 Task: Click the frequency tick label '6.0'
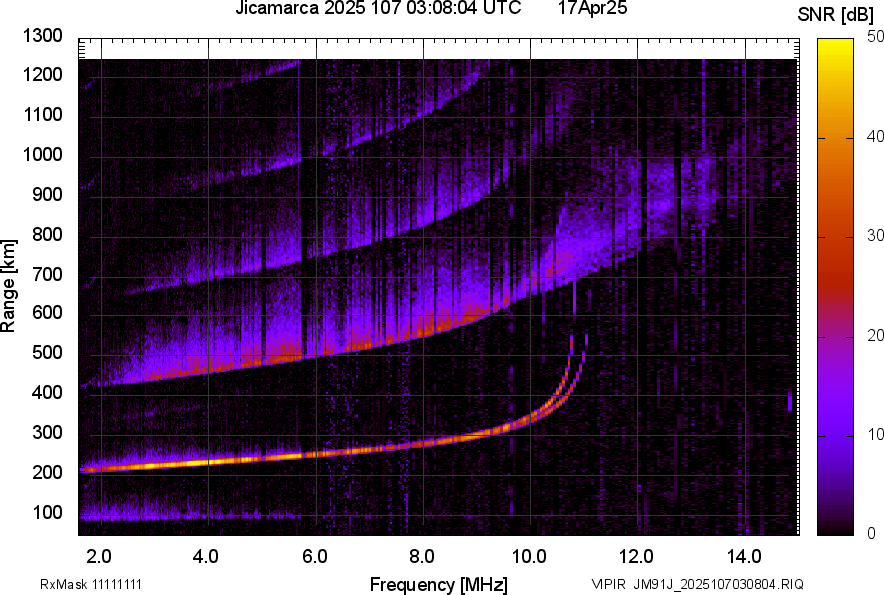tap(315, 557)
